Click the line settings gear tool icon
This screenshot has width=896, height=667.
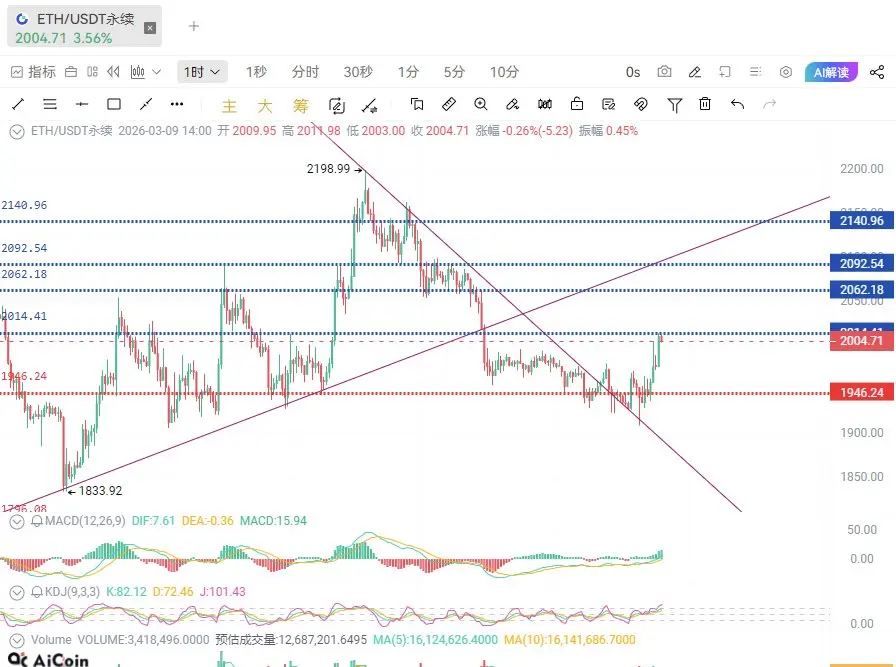[x=369, y=106]
